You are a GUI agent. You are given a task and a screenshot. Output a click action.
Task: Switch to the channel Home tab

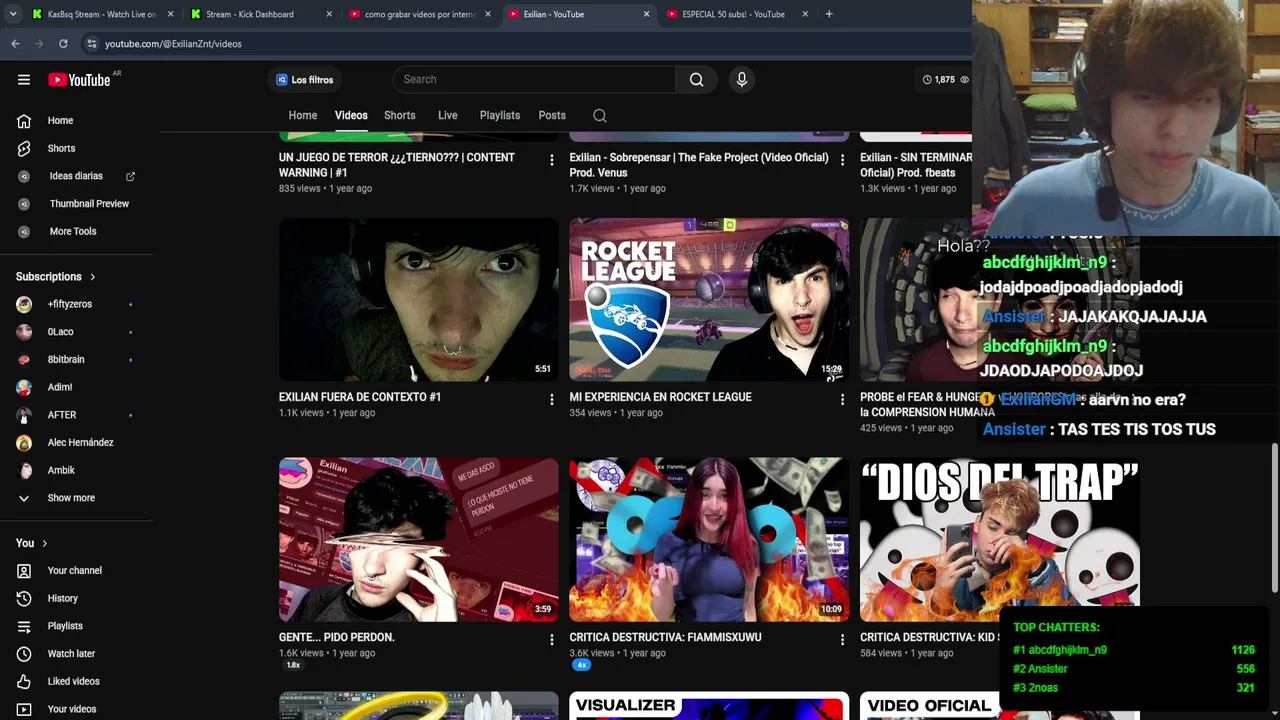[x=303, y=116]
